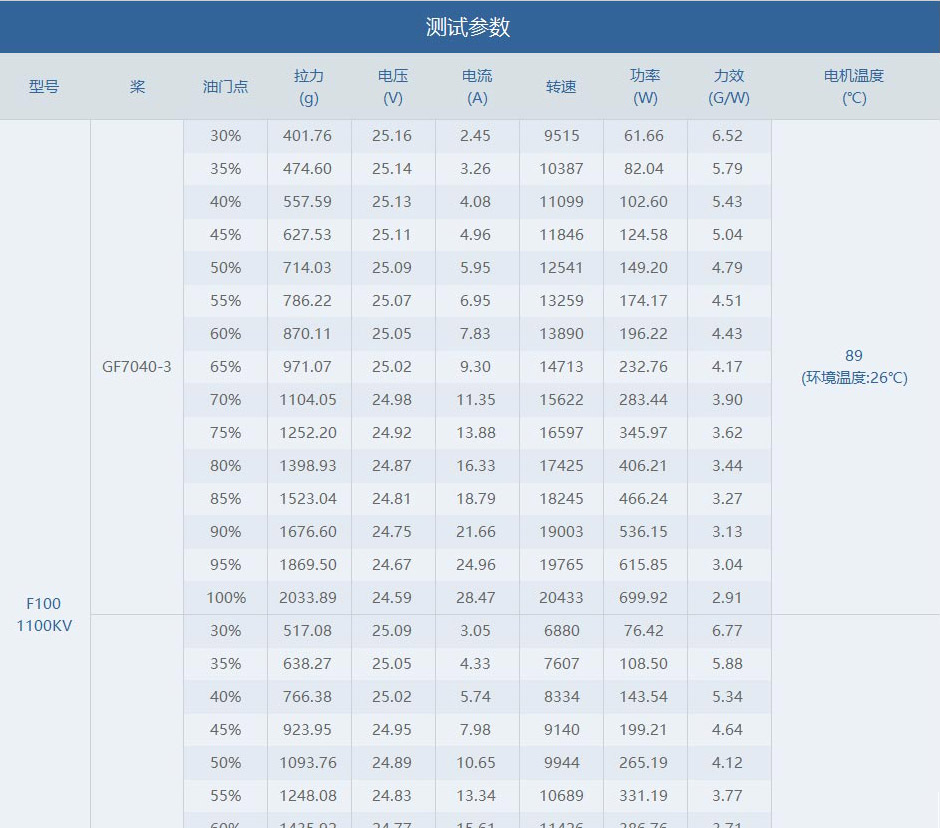Click the power value 108.50
Viewport: 940px width, 828px height.
(x=643, y=663)
